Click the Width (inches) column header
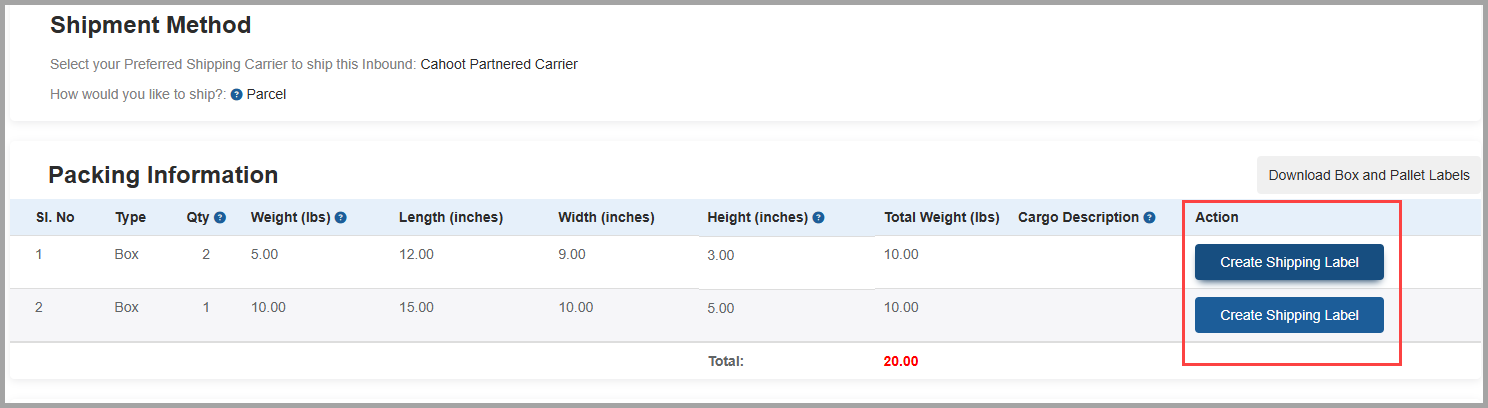 pyautogui.click(x=606, y=217)
